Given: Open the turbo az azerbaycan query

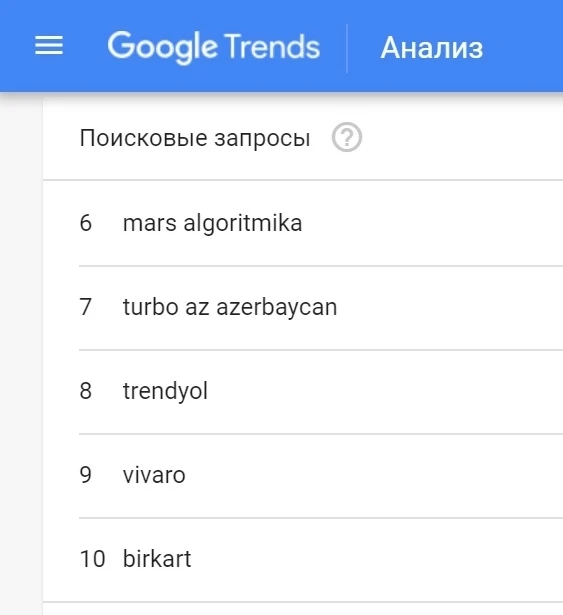Looking at the screenshot, I should [230, 307].
